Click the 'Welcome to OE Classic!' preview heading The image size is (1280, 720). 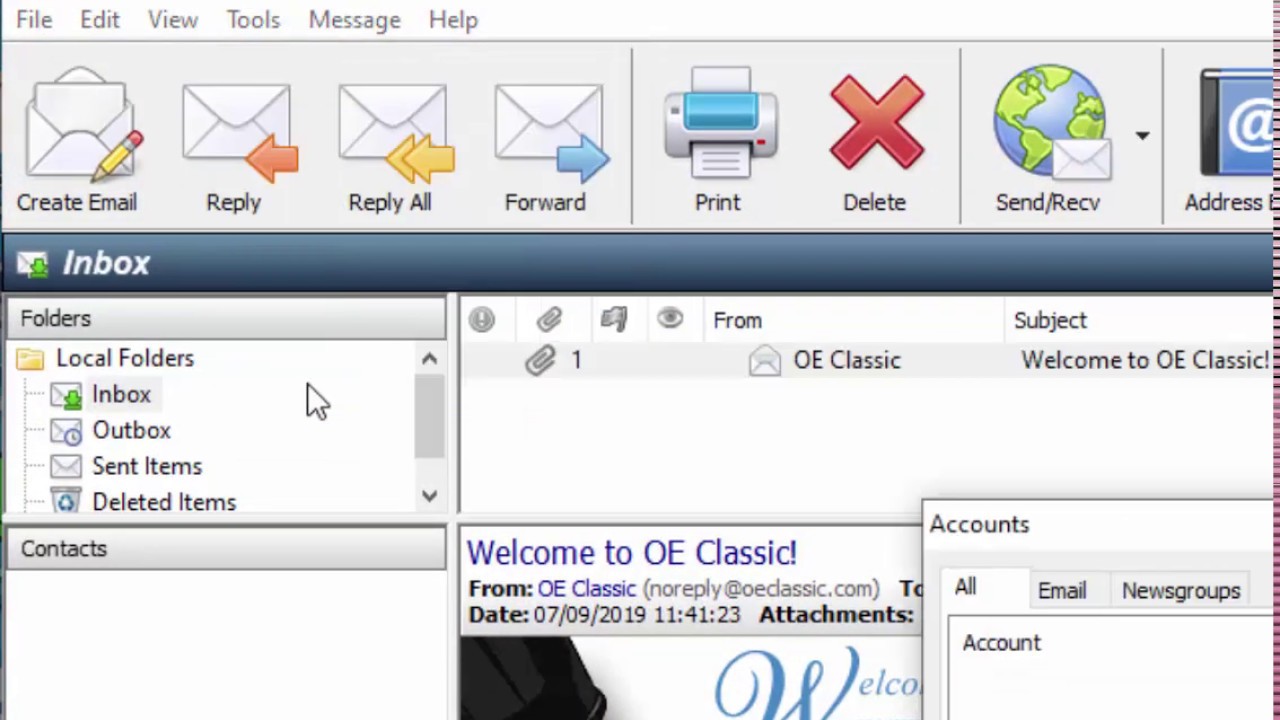[x=632, y=553]
